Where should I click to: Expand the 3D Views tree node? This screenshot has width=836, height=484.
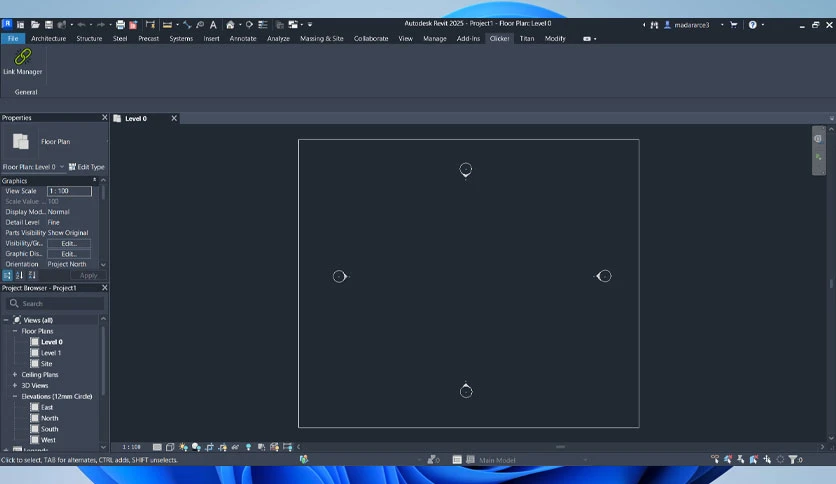point(15,385)
